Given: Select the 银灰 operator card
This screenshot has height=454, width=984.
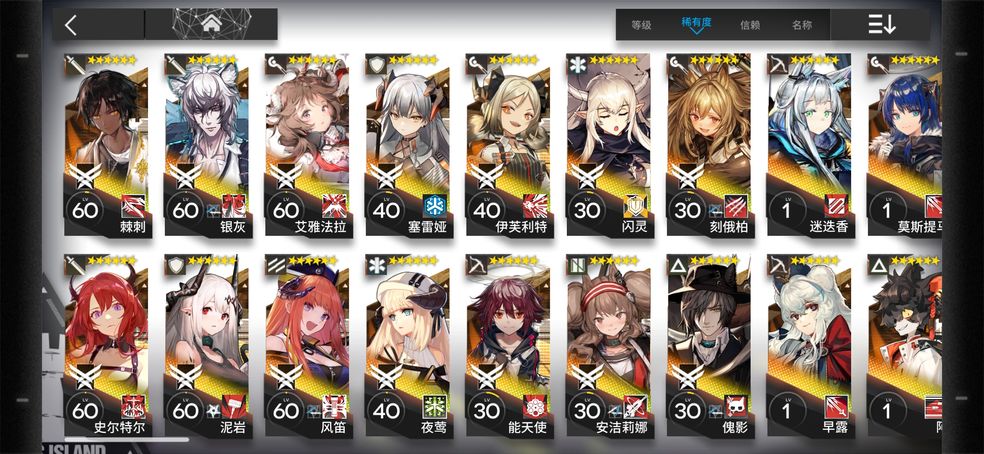Looking at the screenshot, I should [207, 145].
